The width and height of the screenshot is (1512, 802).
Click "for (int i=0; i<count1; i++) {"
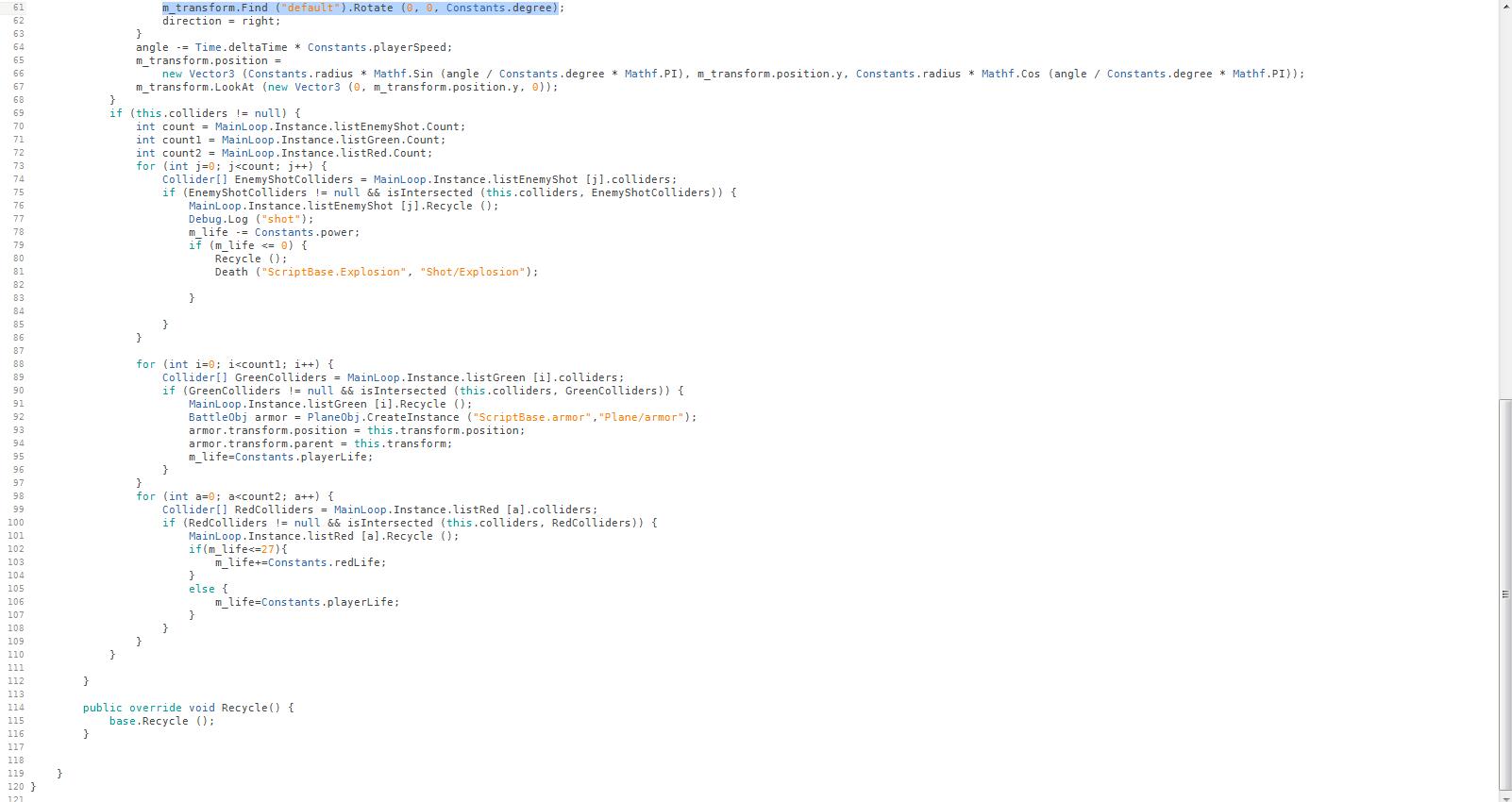[x=234, y=364]
